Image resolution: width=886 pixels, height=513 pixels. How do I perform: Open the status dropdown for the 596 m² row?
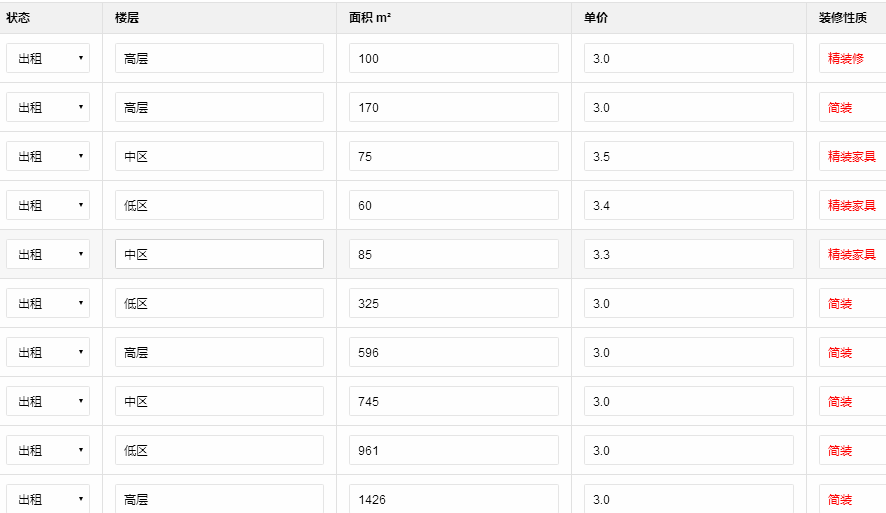(x=48, y=353)
